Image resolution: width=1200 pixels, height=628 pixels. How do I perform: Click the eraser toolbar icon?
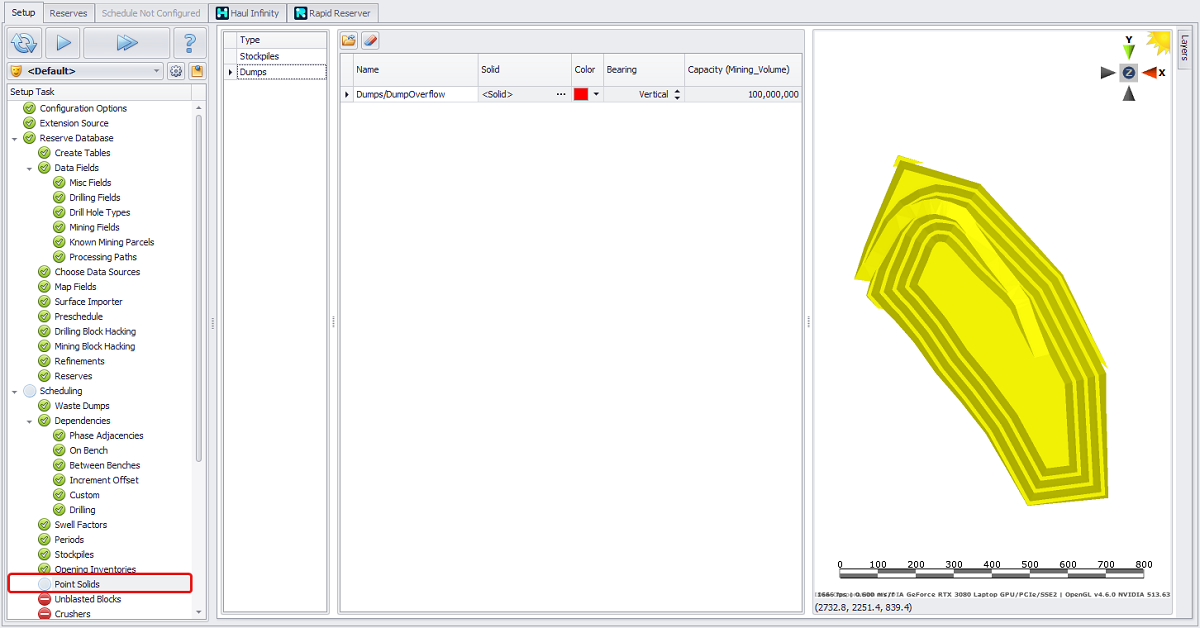tap(369, 40)
